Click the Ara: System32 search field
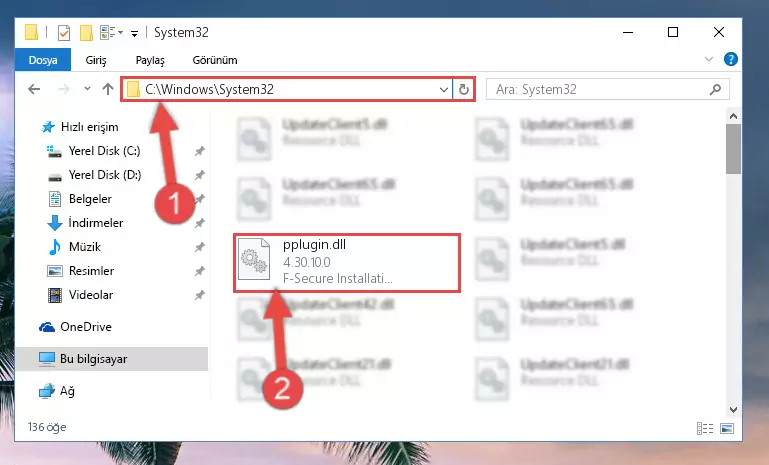Screen dimensions: 769x465 [601, 89]
